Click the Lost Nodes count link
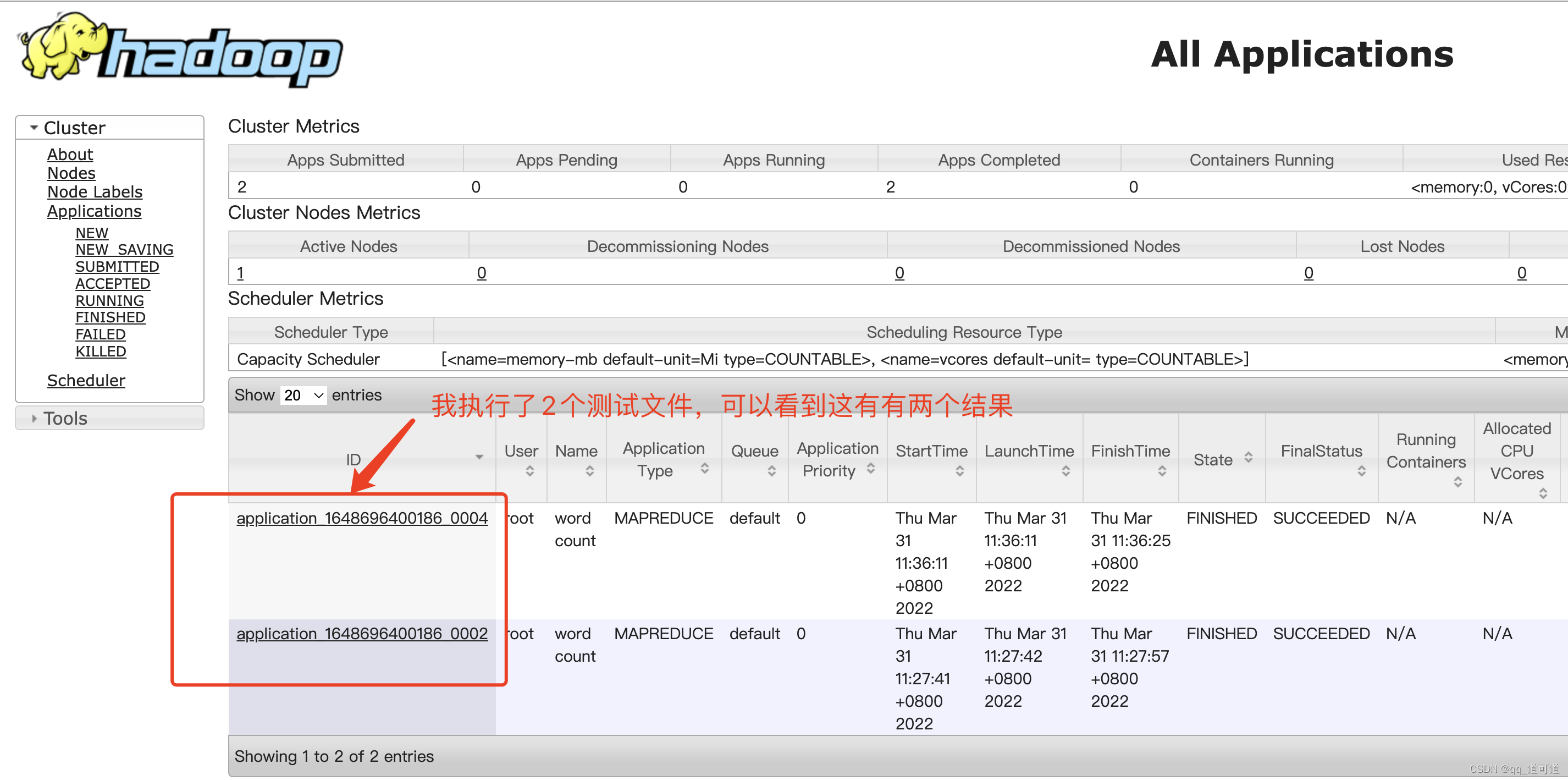 pyautogui.click(x=1308, y=273)
